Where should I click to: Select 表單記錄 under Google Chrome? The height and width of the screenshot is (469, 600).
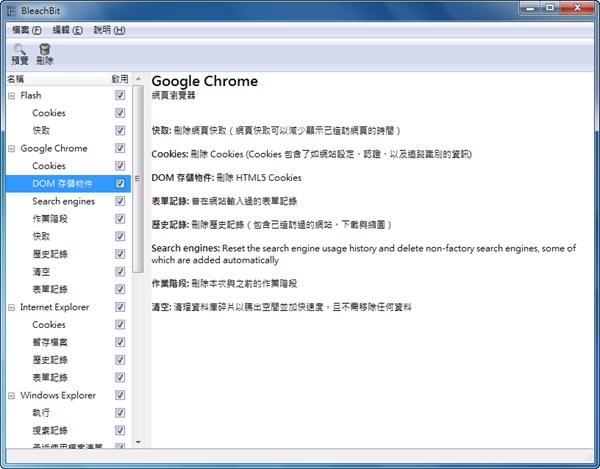pyautogui.click(x=50, y=289)
